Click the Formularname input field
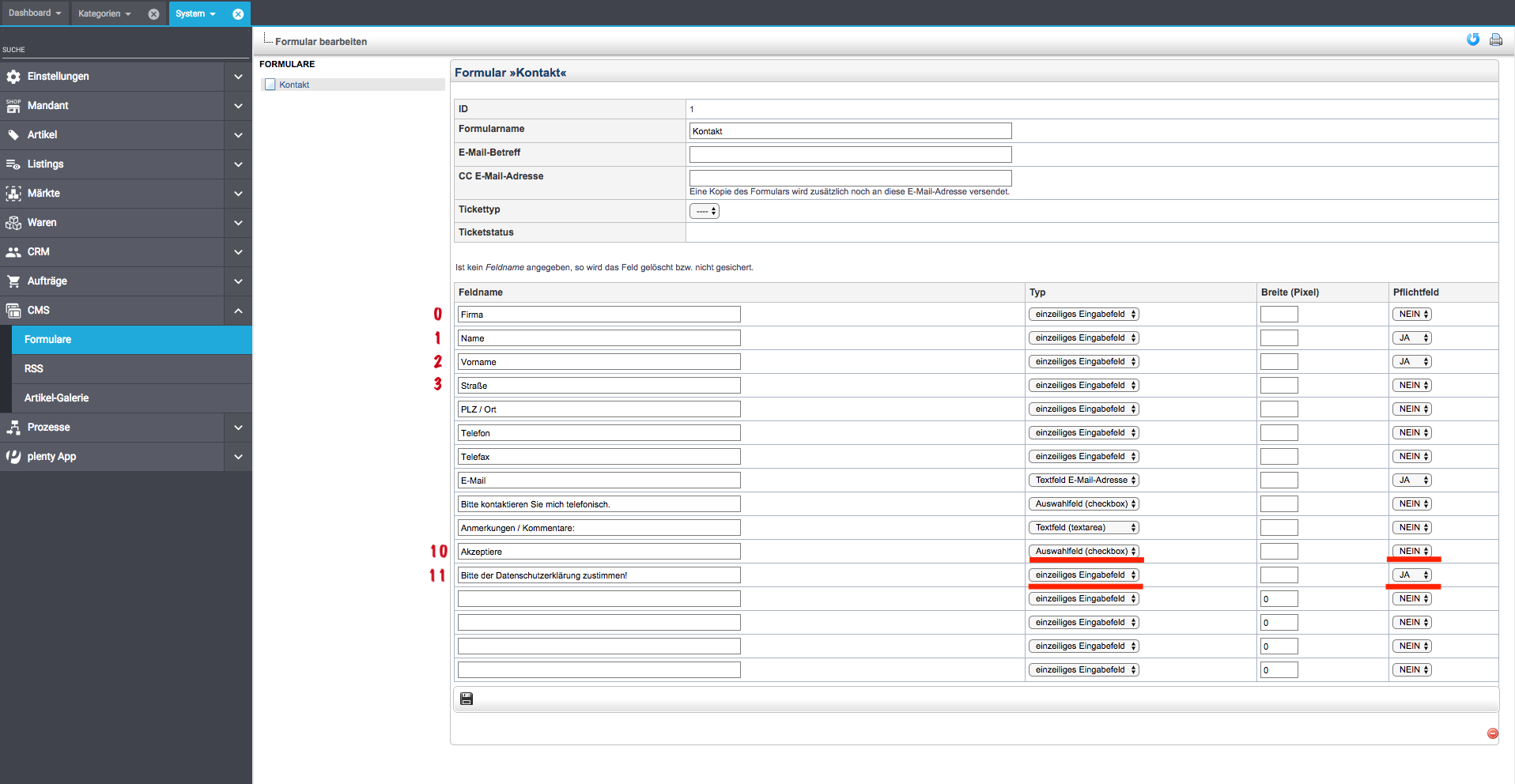Image resolution: width=1515 pixels, height=784 pixels. [851, 131]
